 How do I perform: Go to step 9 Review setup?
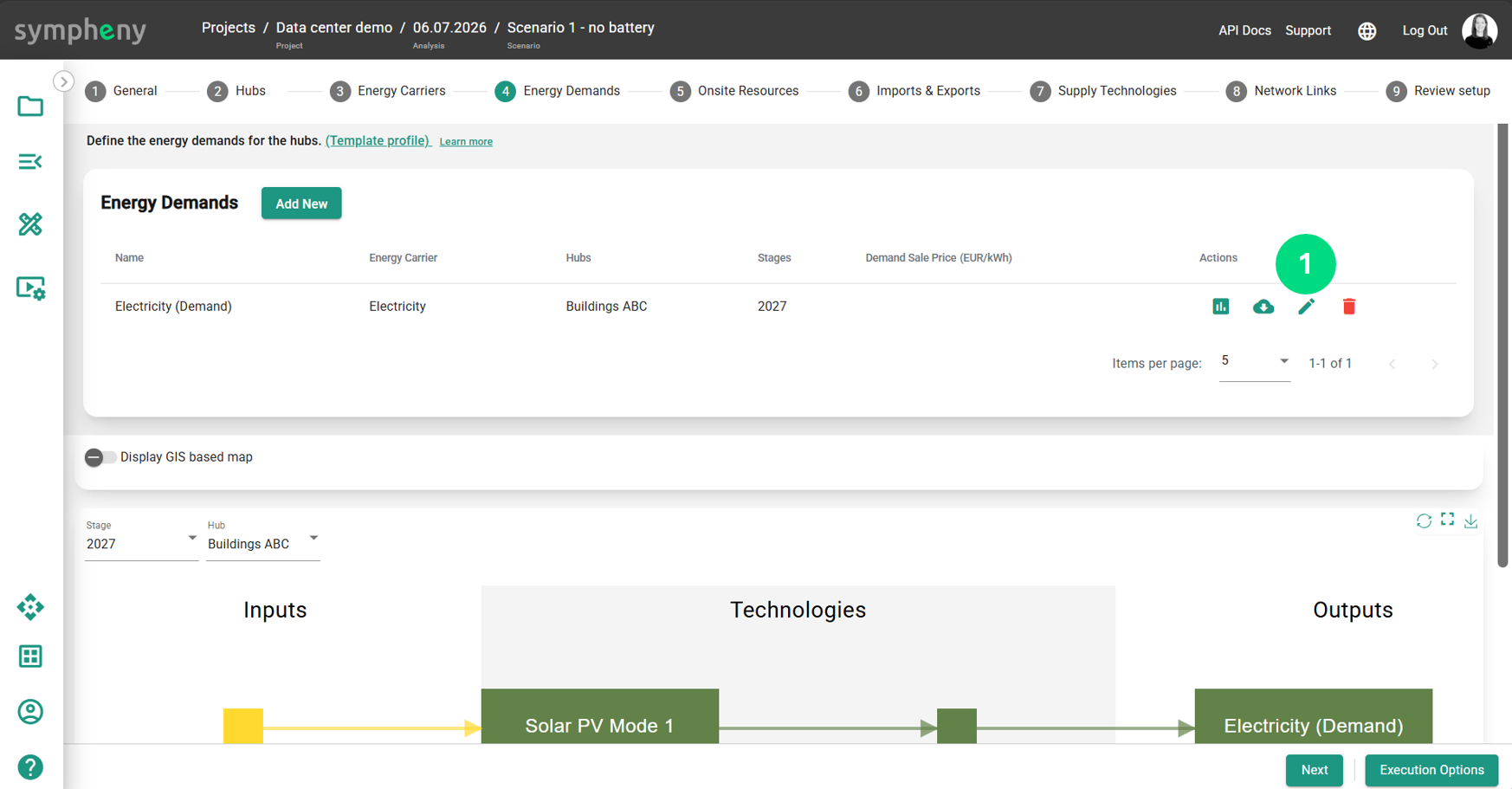tap(1438, 91)
